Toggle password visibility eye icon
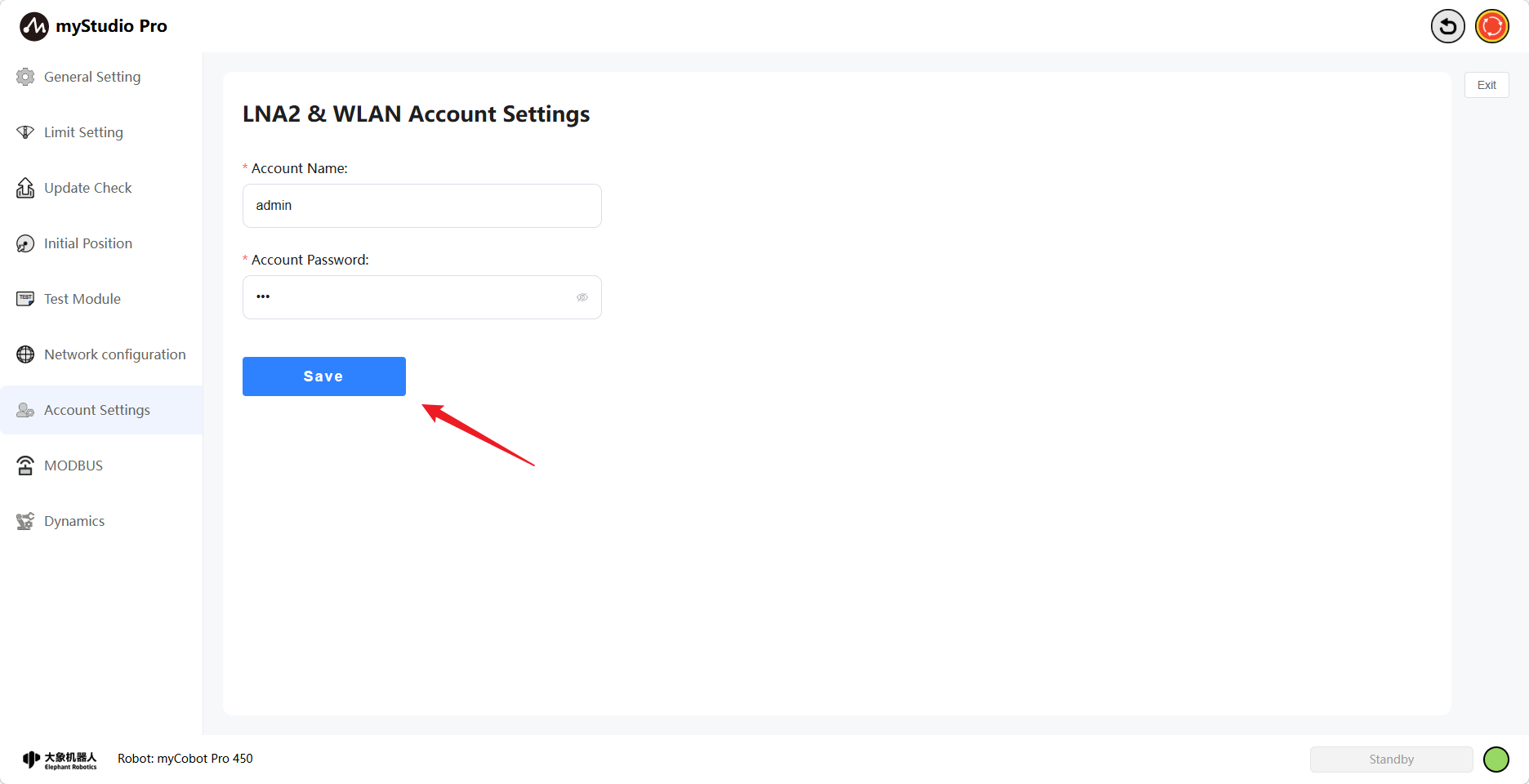 [x=582, y=297]
